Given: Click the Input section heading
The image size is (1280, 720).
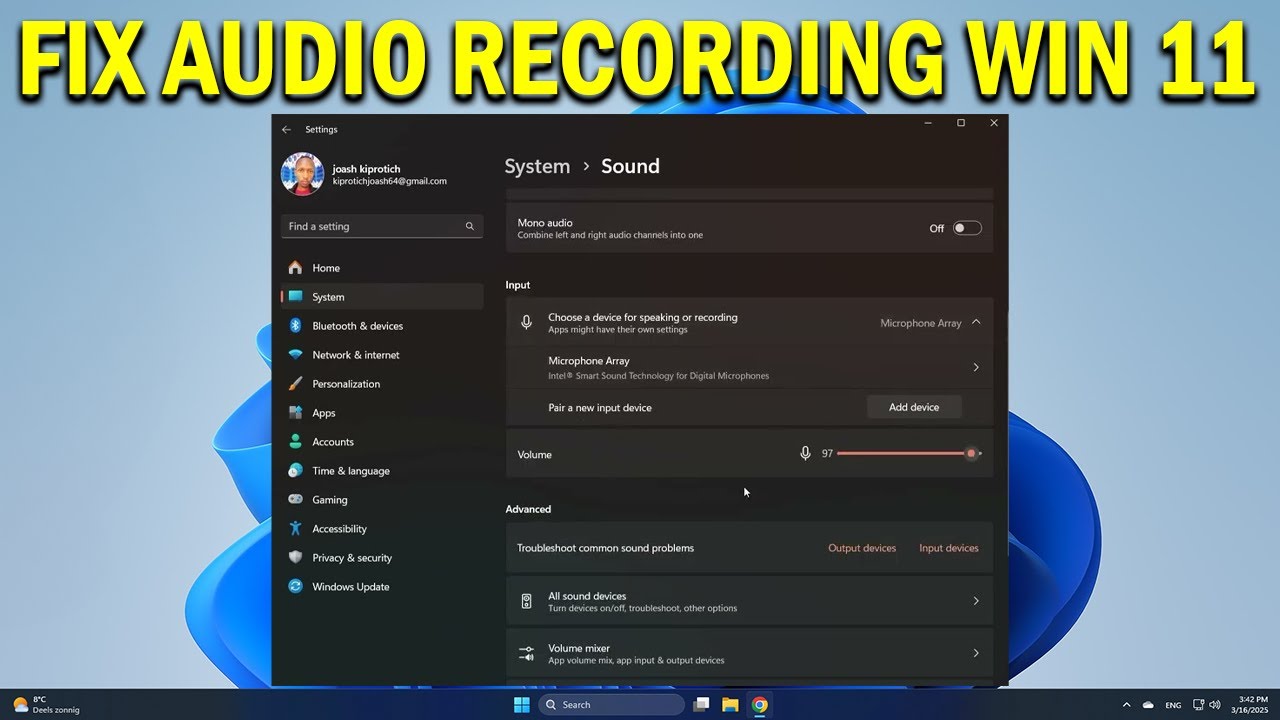Looking at the screenshot, I should 518,285.
